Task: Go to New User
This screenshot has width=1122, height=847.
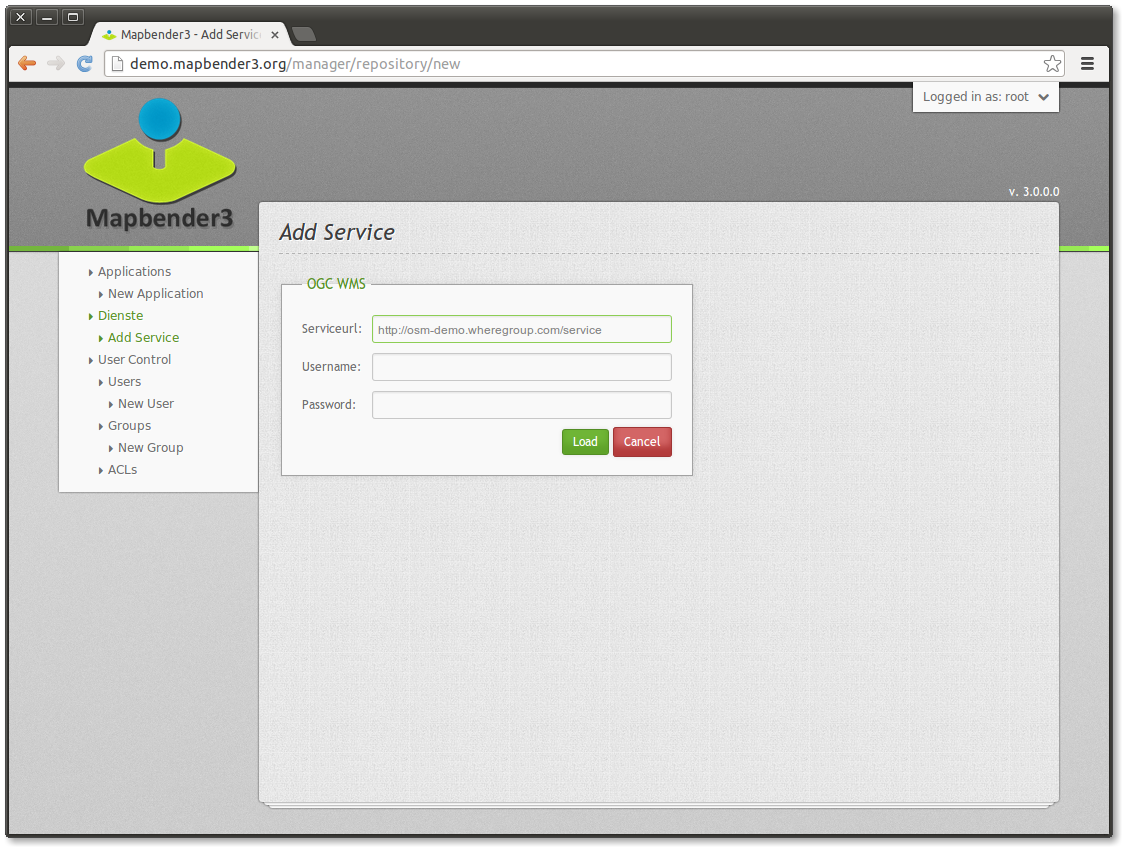Action: coord(146,403)
